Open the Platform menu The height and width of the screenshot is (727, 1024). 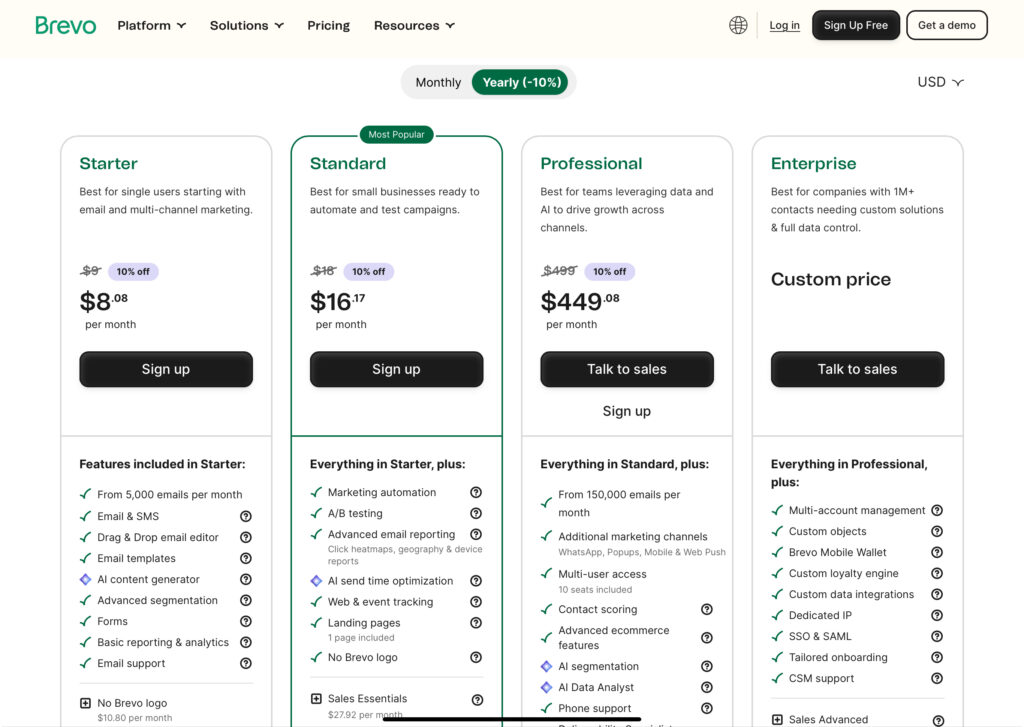151,25
